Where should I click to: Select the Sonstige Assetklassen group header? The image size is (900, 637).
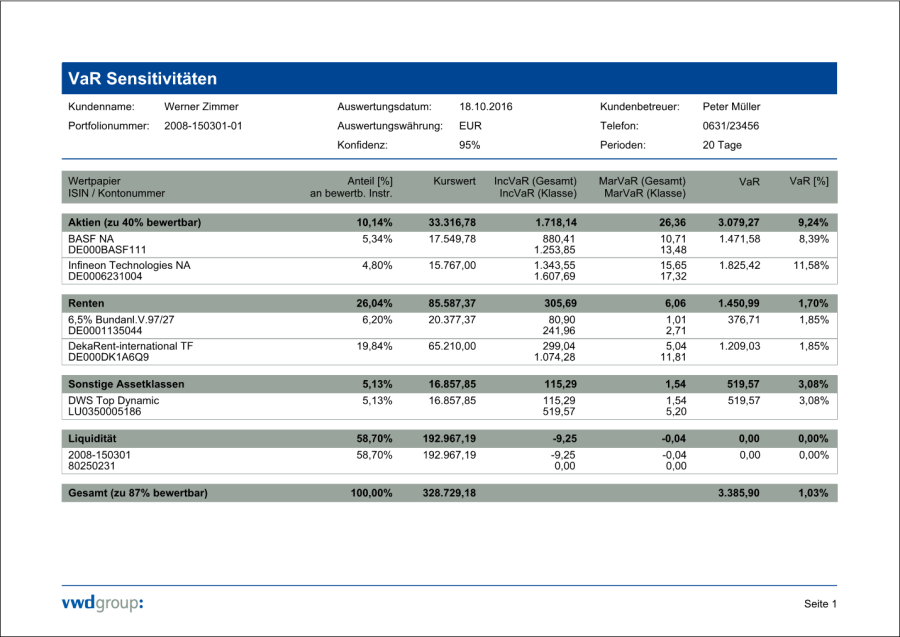pyautogui.click(x=125, y=384)
